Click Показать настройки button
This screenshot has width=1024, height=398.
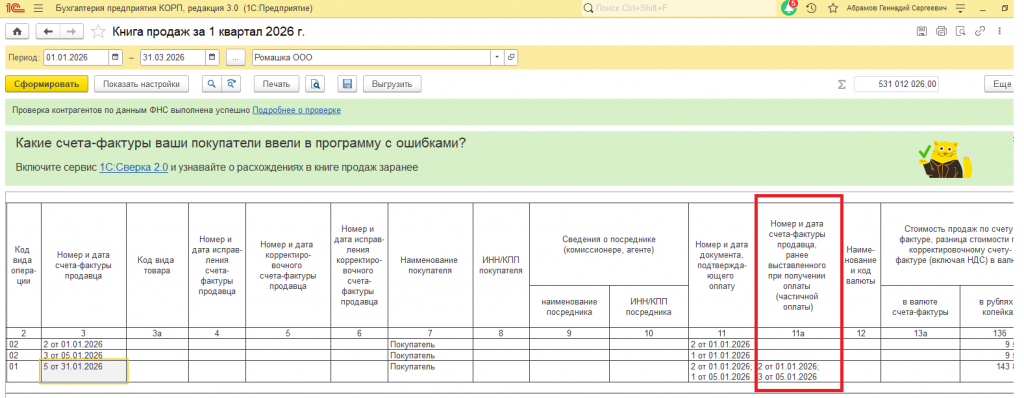click(x=142, y=84)
